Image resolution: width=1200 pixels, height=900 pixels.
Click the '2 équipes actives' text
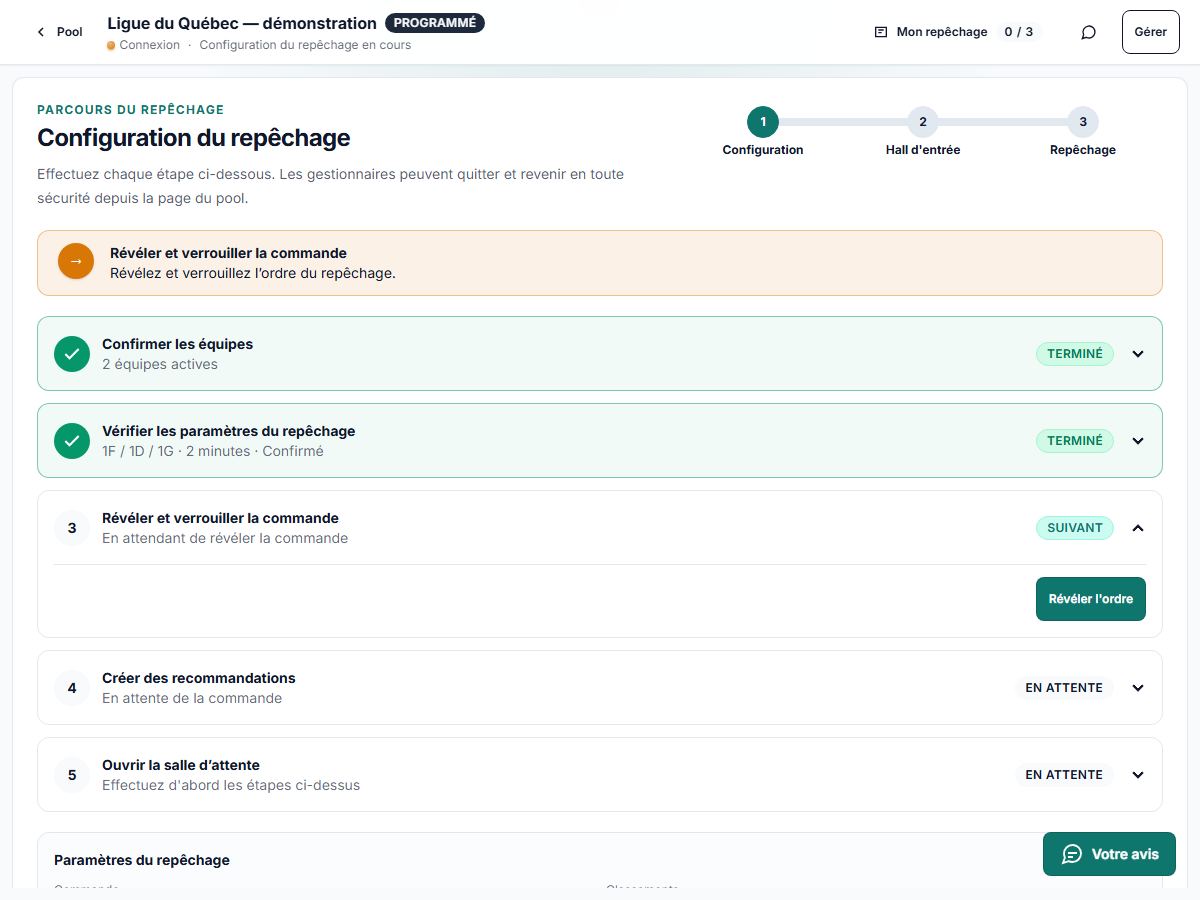160,364
